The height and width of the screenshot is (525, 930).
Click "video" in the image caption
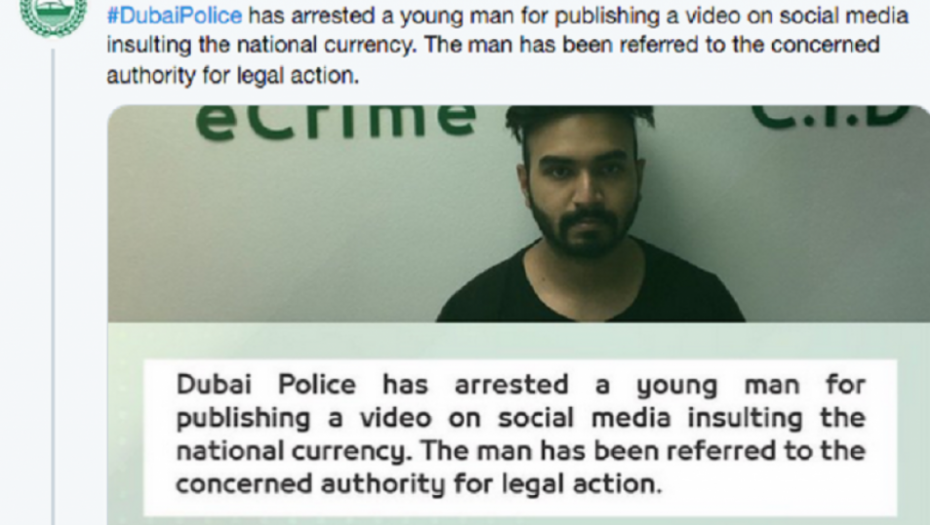click(x=396, y=418)
